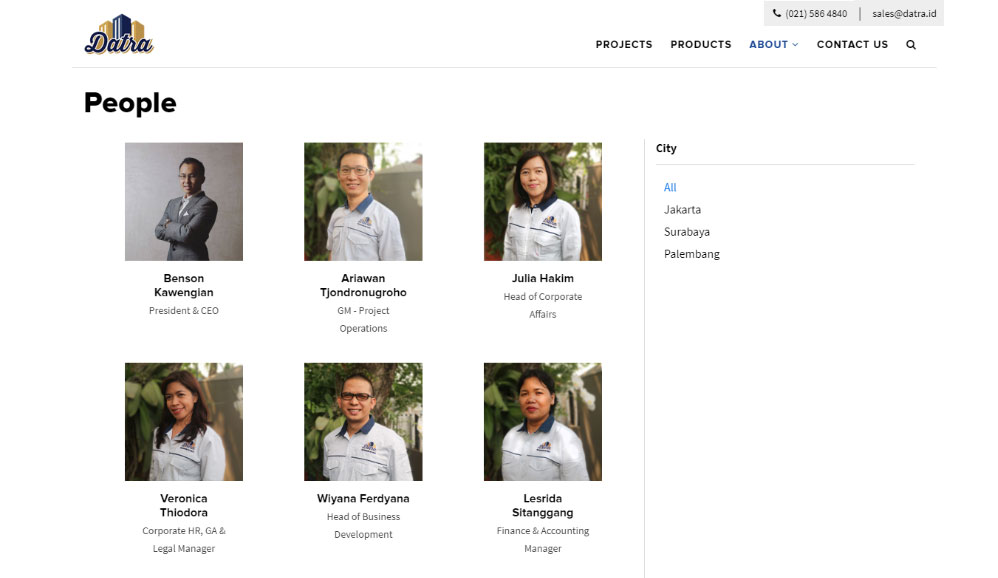Click the phone icon in top bar

pyautogui.click(x=777, y=13)
